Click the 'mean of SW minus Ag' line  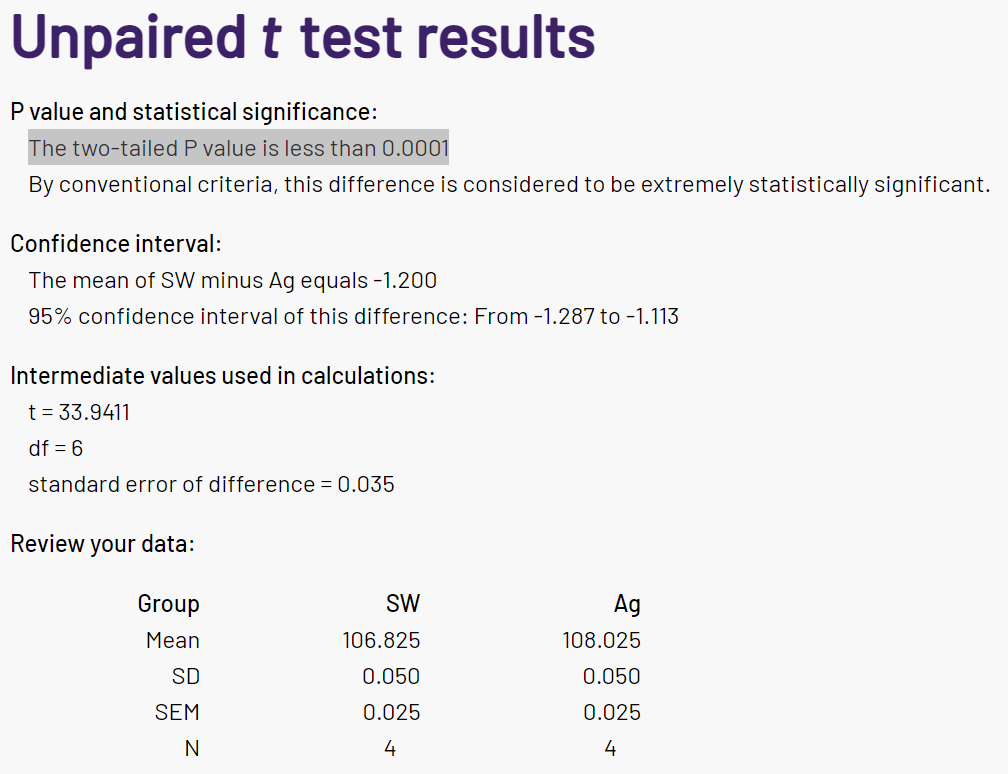pyautogui.click(x=233, y=280)
